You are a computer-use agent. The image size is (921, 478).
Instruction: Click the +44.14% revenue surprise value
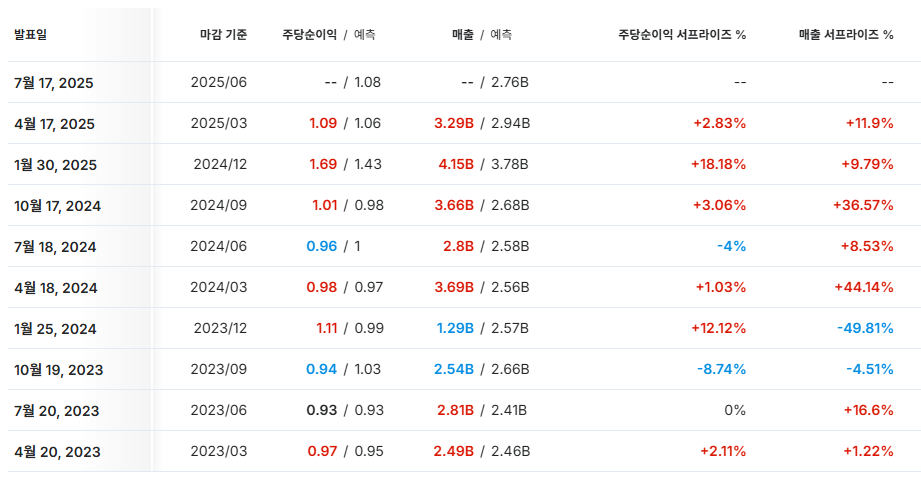pyautogui.click(x=864, y=288)
